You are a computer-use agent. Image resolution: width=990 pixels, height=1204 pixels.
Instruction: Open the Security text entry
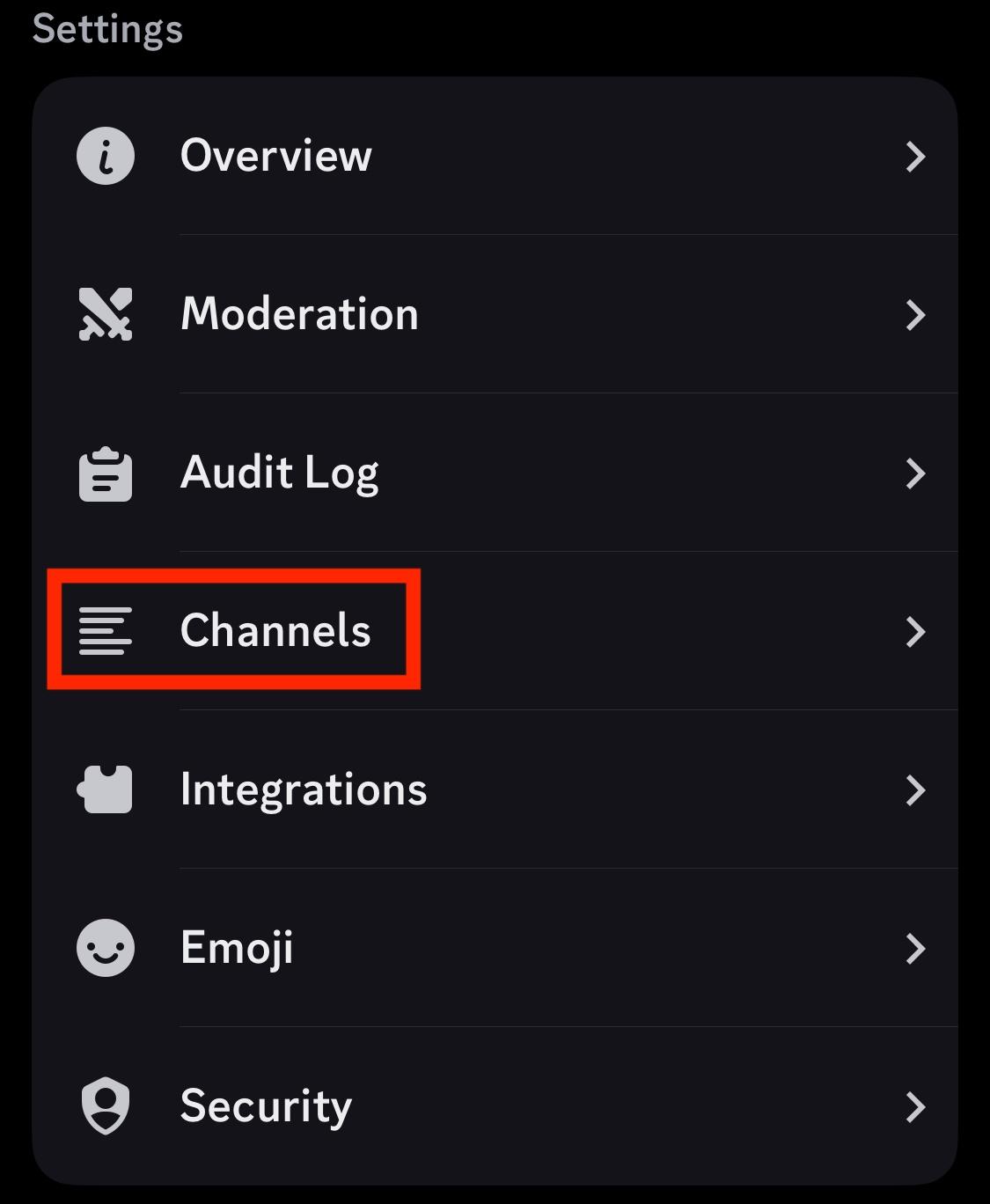pos(266,1107)
